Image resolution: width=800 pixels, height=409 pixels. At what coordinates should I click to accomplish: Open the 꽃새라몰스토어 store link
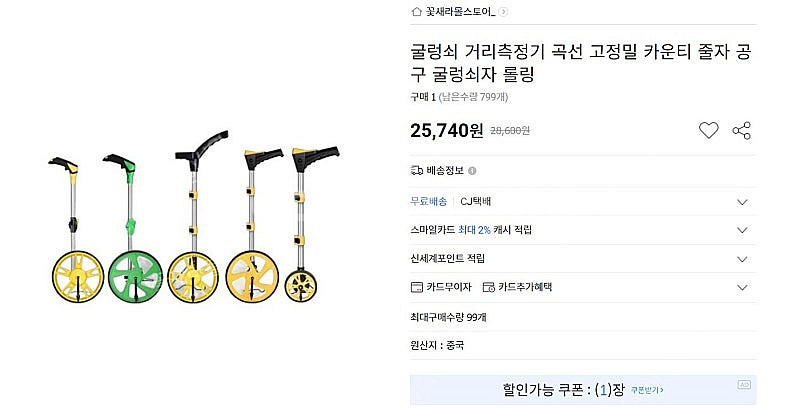460,11
